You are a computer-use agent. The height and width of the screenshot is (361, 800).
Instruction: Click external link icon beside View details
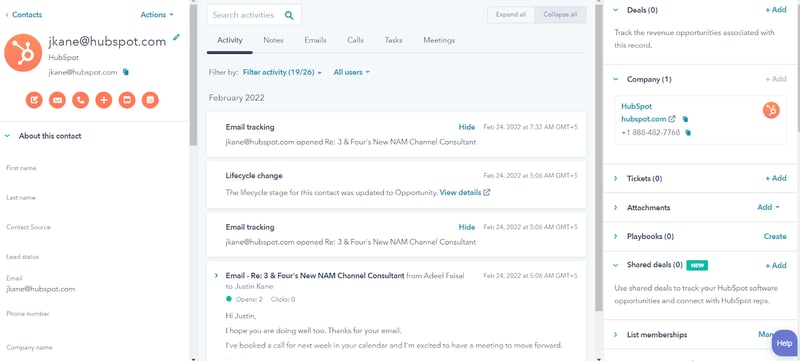point(487,193)
